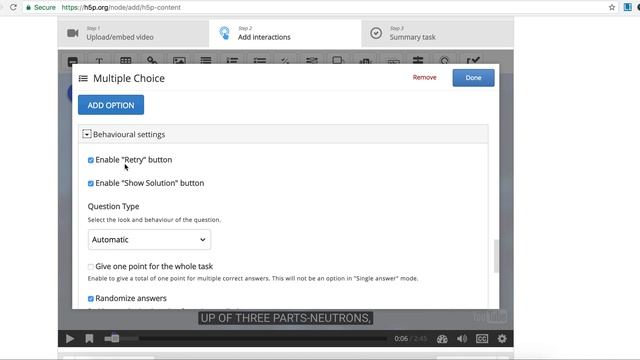Viewport: 640px width, 360px height.
Task: Reload the browser page
Action: (x=13, y=7)
